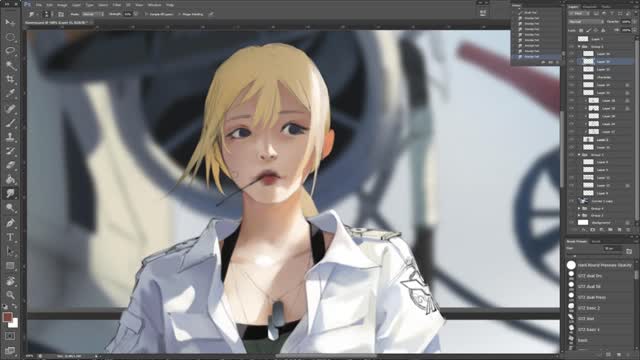Select the Smudge tool
Viewport: 640px width, 360px height.
10,193
